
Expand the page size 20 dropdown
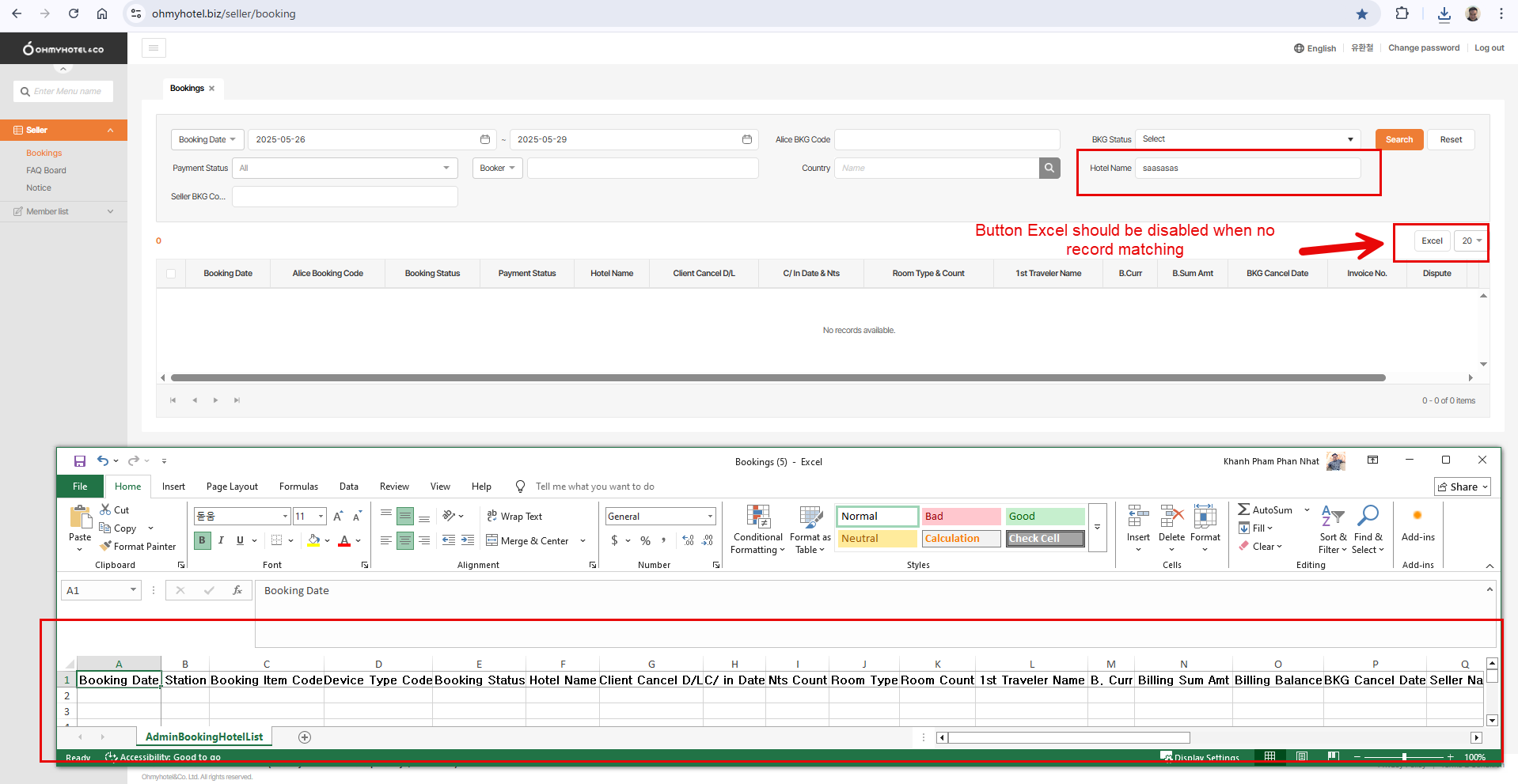tap(1471, 241)
